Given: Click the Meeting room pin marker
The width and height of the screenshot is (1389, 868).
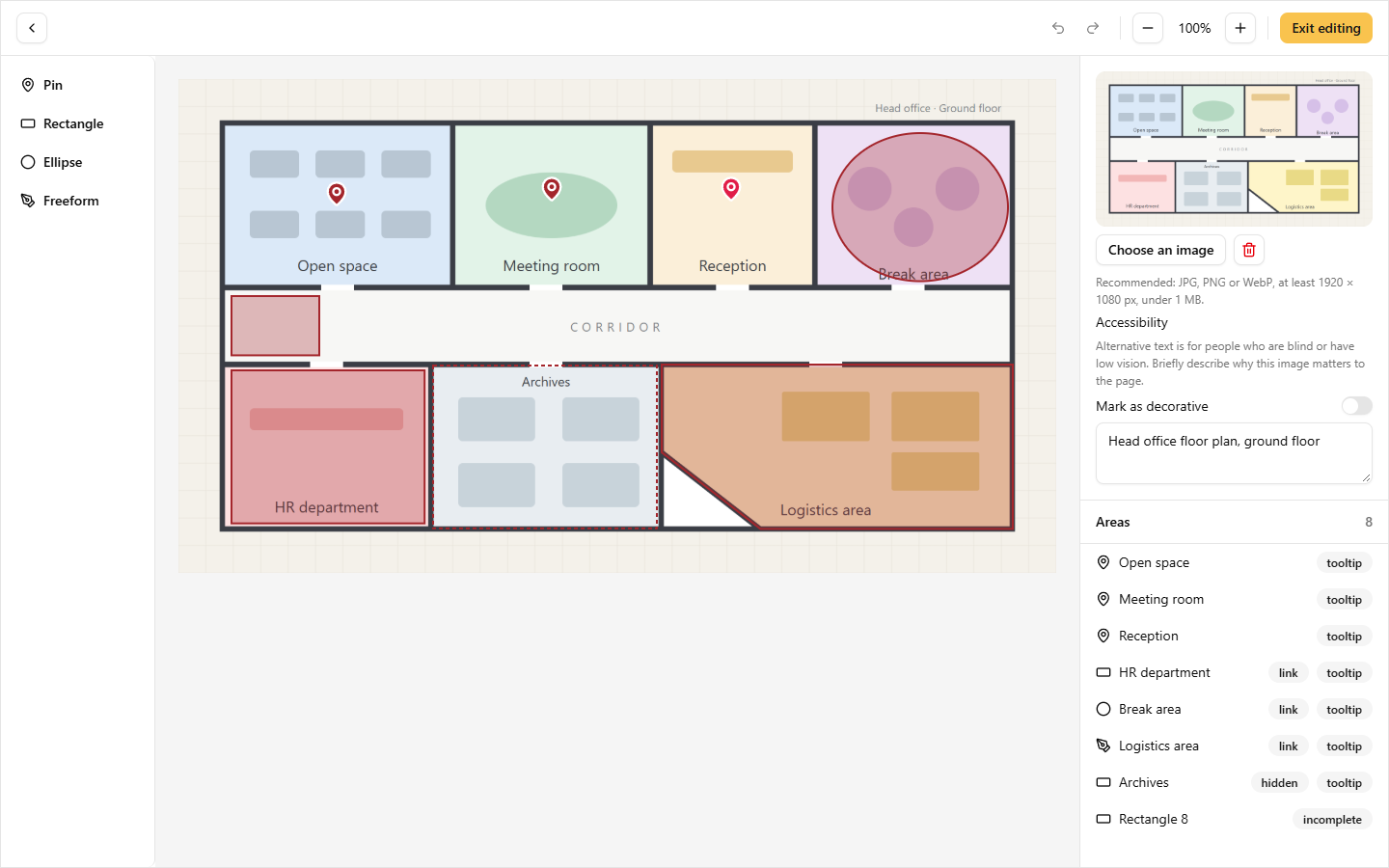Looking at the screenshot, I should click(x=552, y=188).
